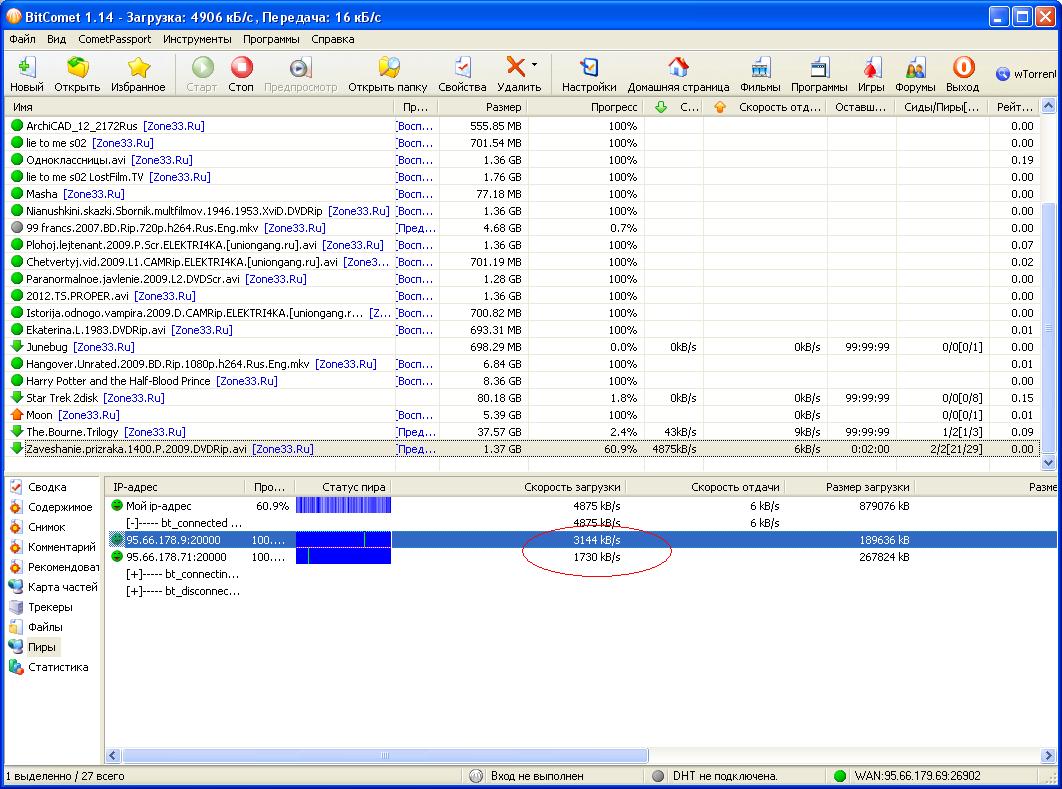Open Свойства toolbar icon
Image resolution: width=1062 pixels, height=789 pixels.
462,68
